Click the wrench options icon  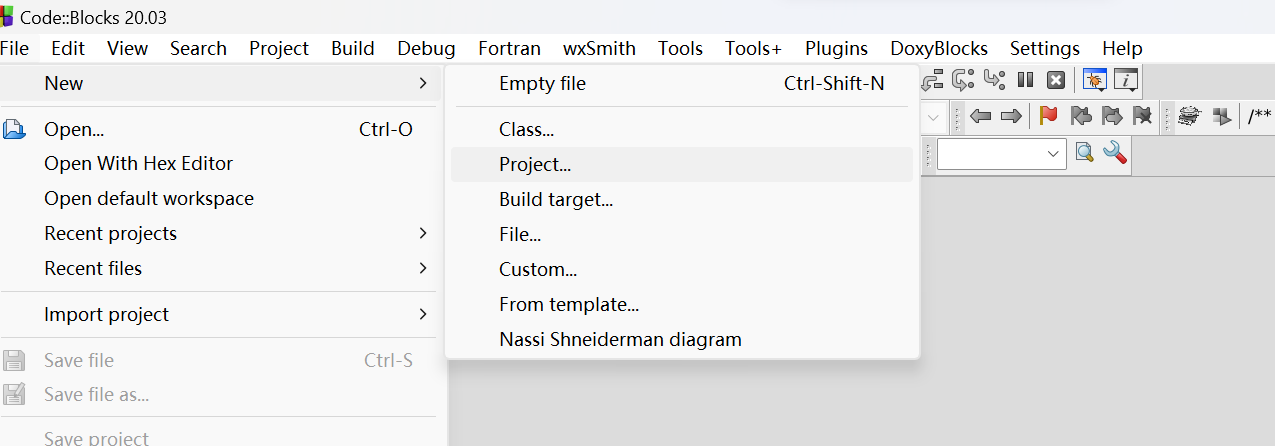(x=1115, y=153)
